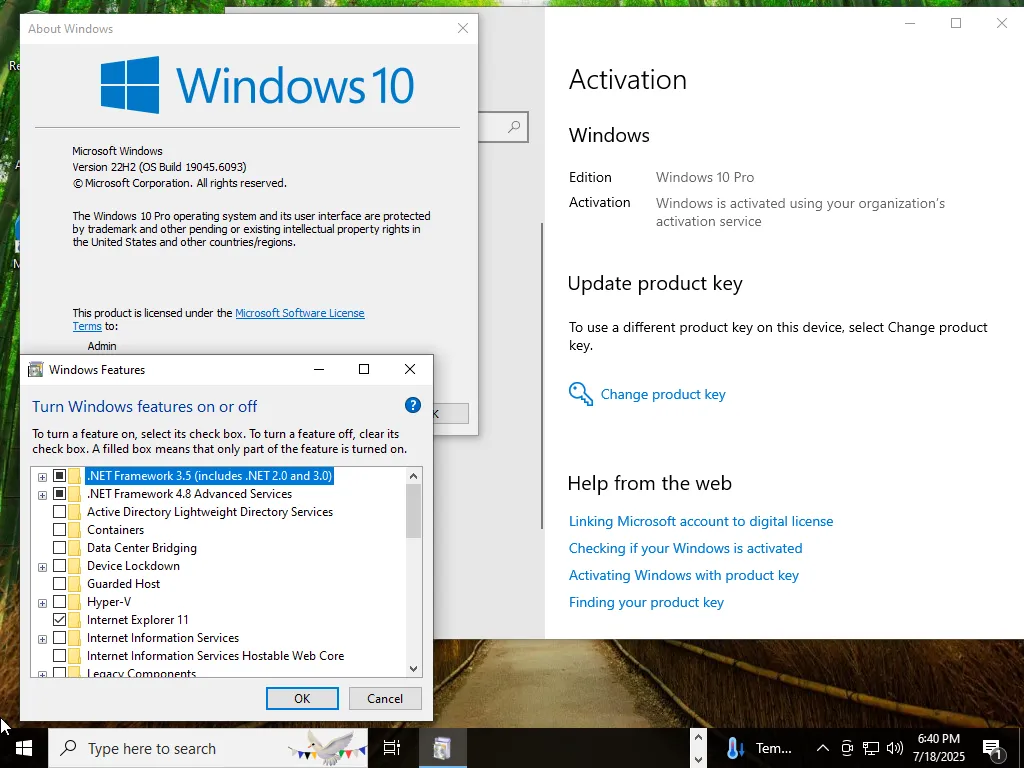This screenshot has width=1024, height=768.
Task: Click the .NET Framework 3.5 folder icon
Action: tap(75, 475)
